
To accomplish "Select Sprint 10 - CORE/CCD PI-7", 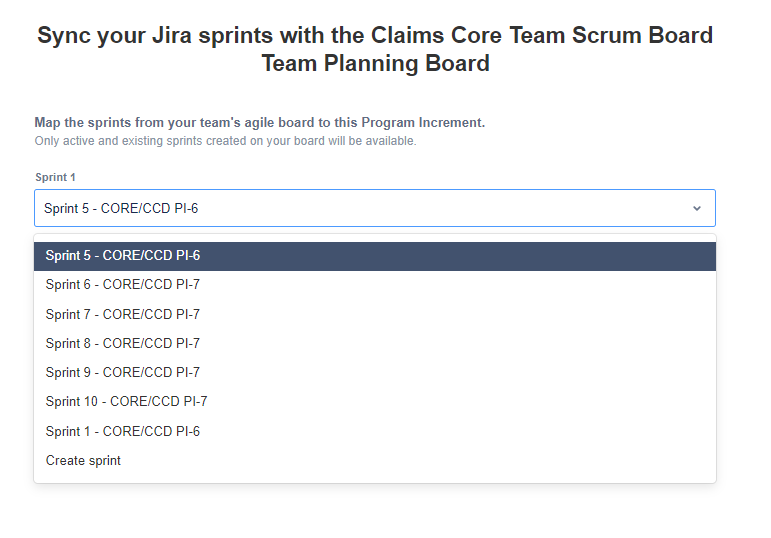I will click(x=375, y=402).
